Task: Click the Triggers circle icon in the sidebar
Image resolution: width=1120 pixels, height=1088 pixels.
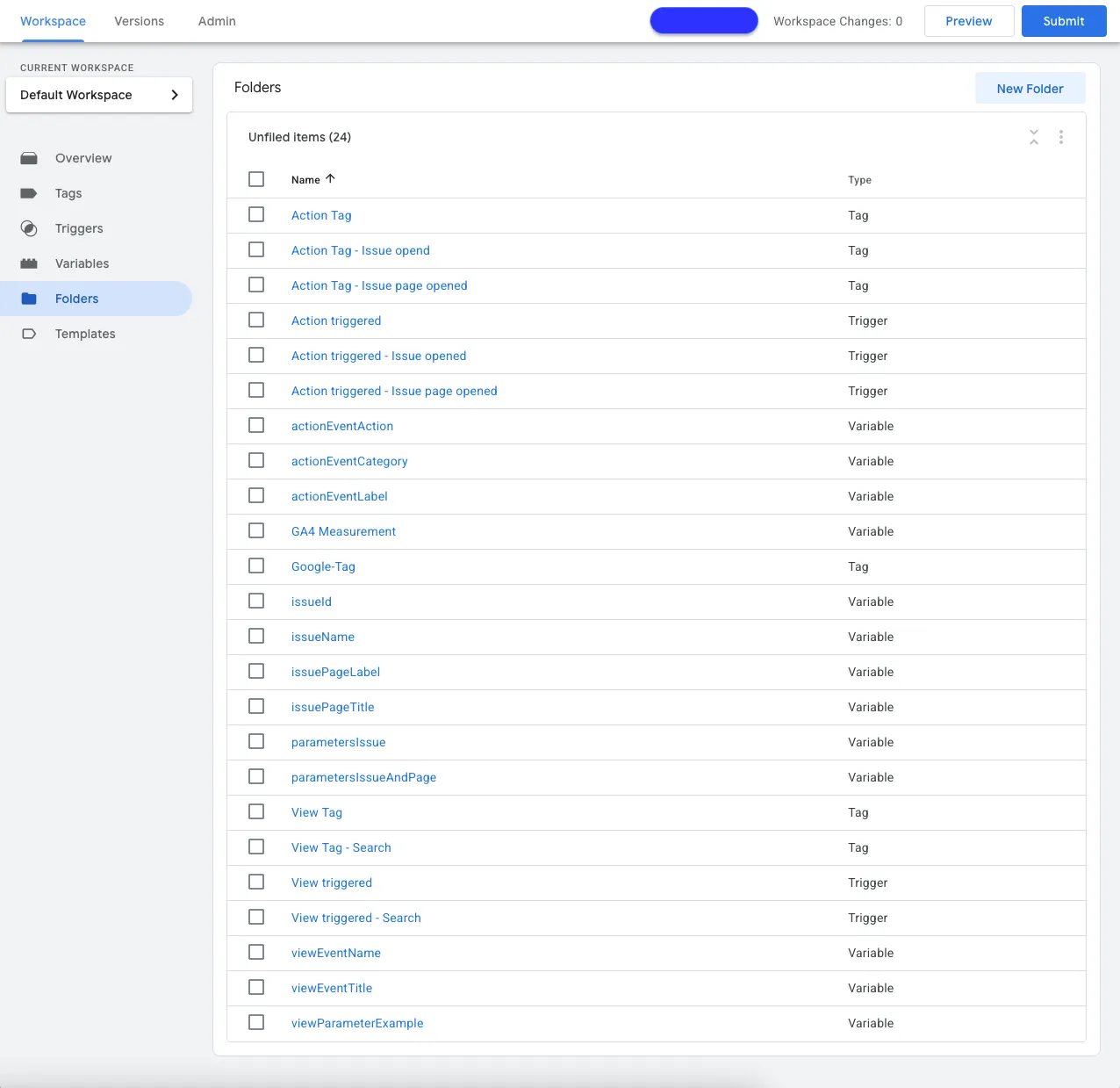Action: click(29, 228)
